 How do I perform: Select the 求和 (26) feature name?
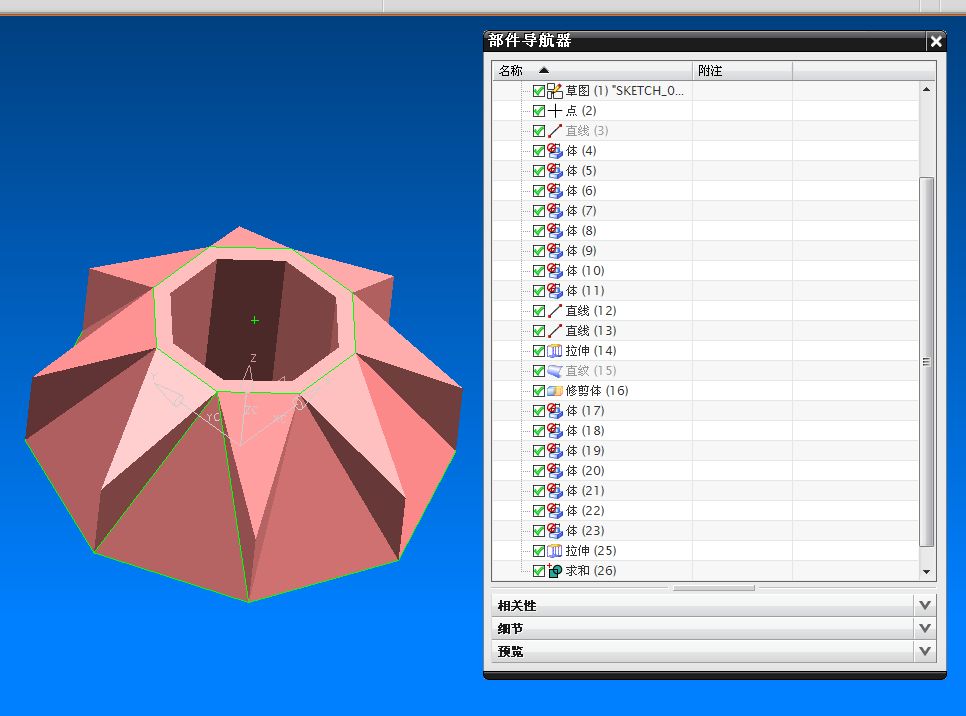pos(591,571)
